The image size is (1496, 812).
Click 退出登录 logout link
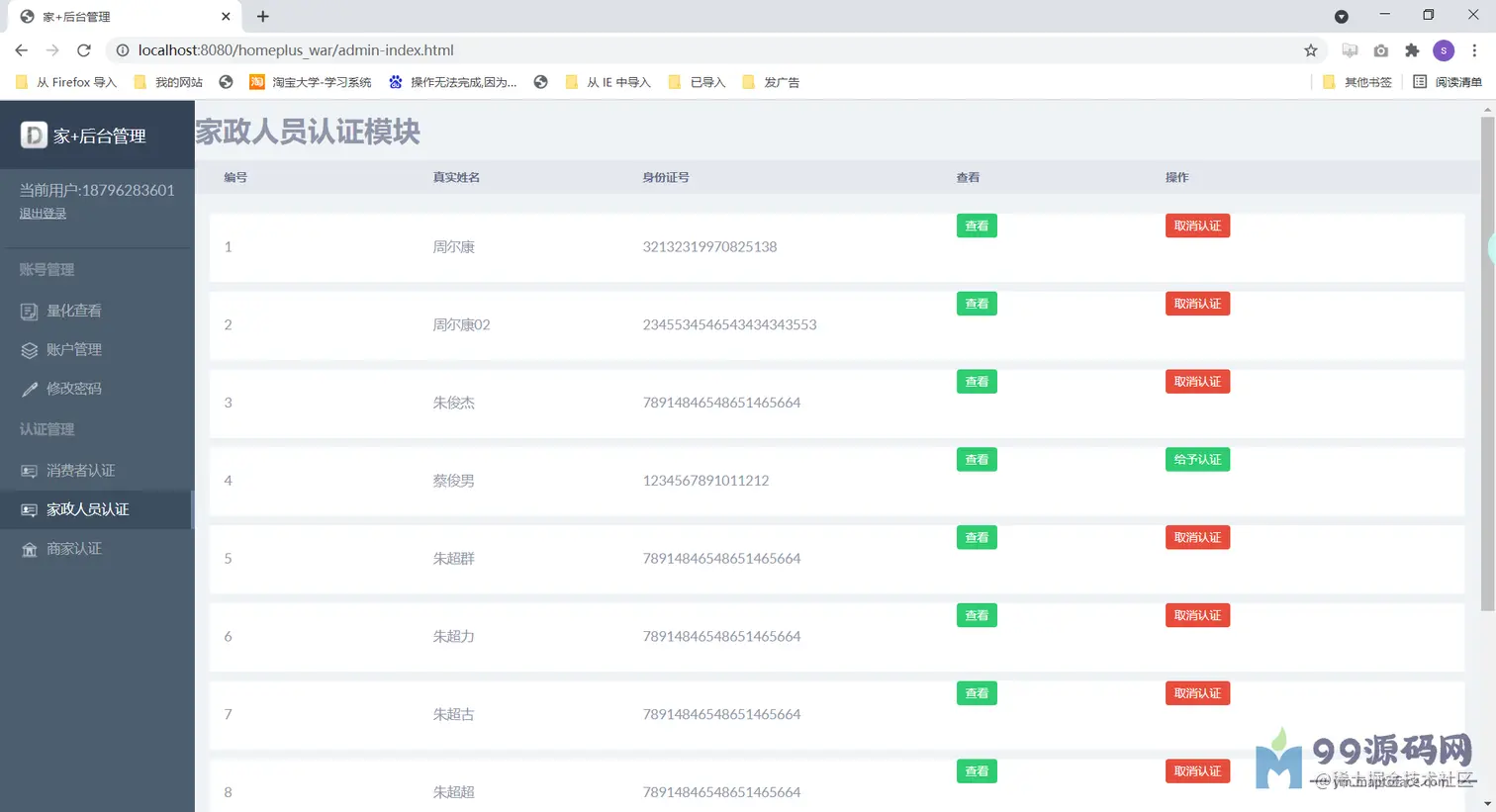coord(43,214)
